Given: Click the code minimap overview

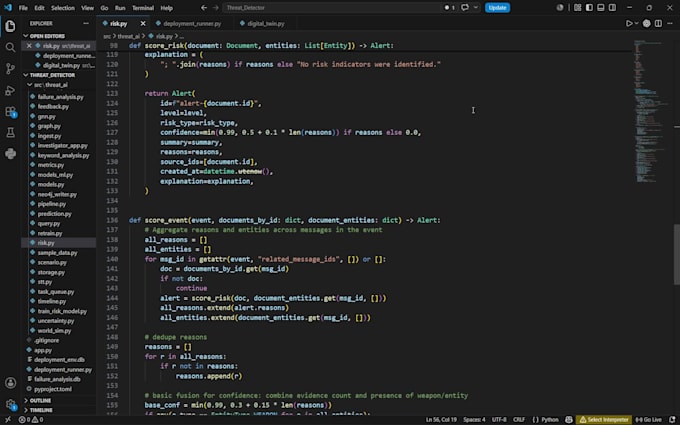Looking at the screenshot, I should (x=651, y=111).
